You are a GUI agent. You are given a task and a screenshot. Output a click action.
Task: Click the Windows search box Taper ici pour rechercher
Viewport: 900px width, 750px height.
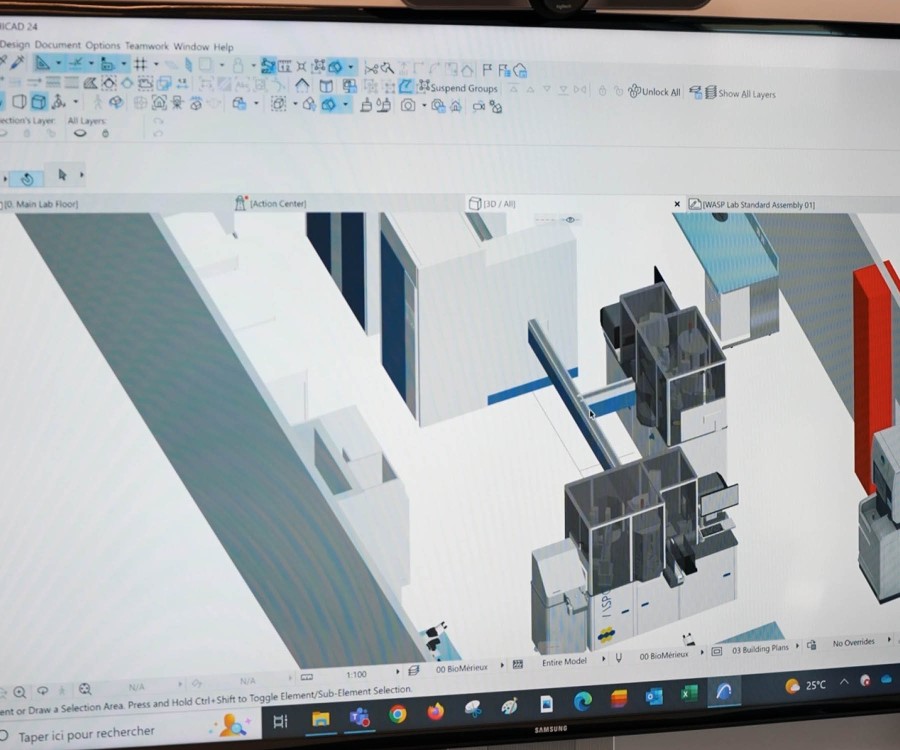88,733
